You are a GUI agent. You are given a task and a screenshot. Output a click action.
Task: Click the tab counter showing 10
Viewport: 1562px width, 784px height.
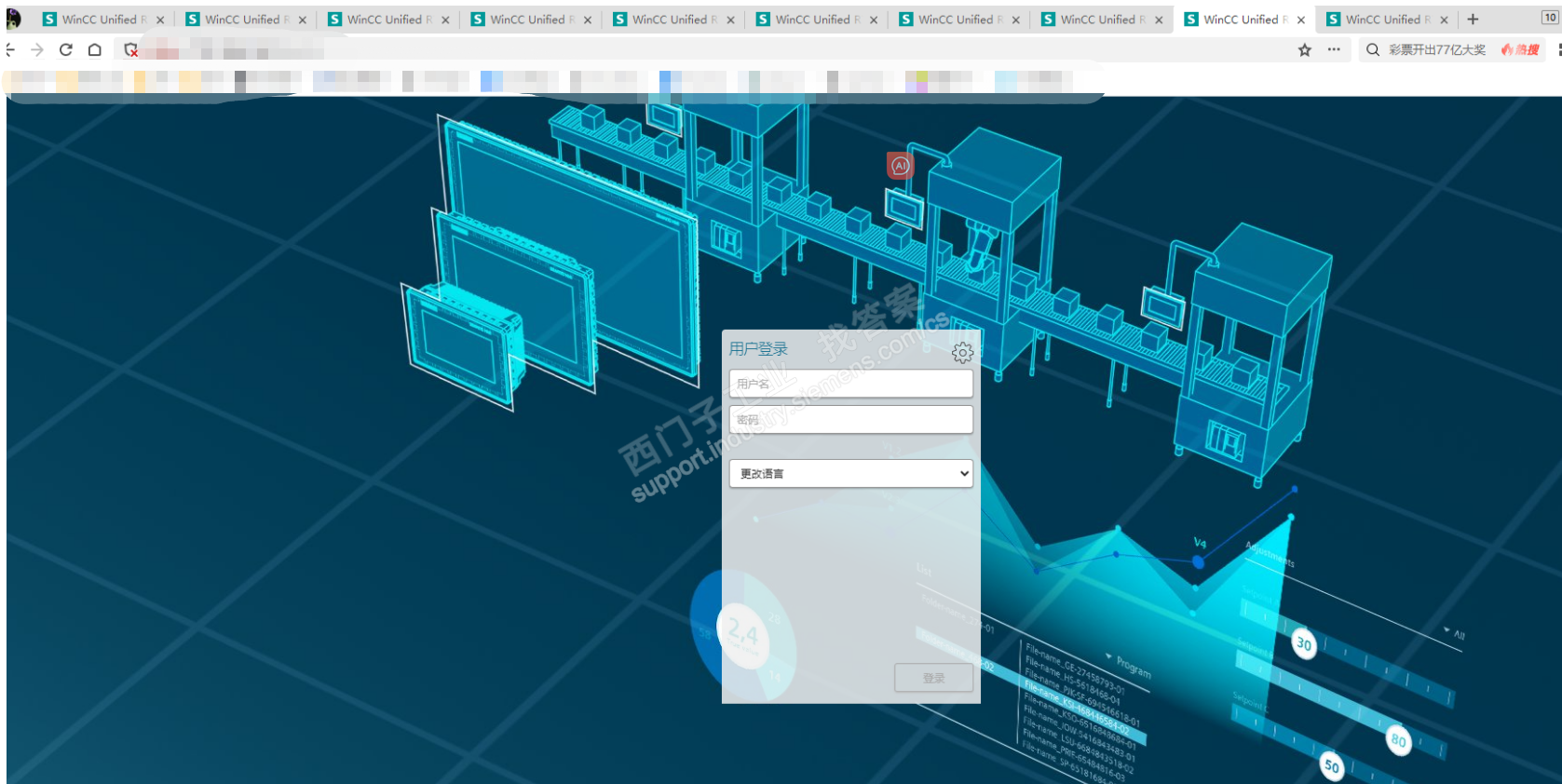[x=1550, y=17]
